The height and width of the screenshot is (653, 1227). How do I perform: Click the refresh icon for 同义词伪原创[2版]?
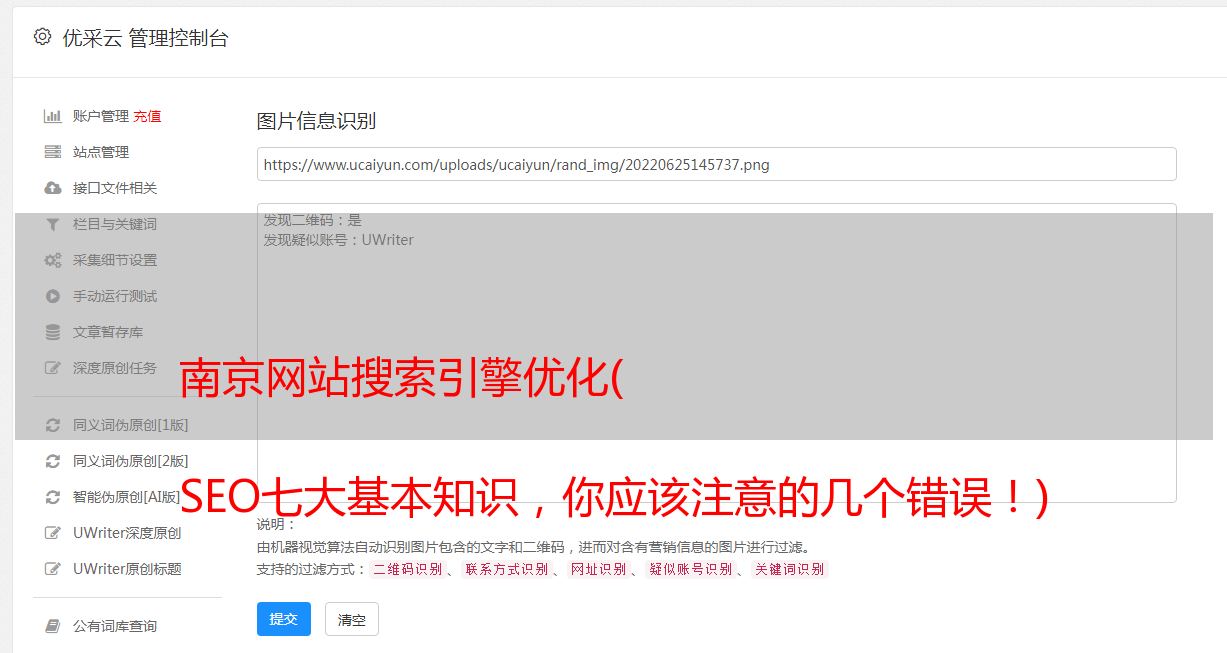tap(53, 461)
